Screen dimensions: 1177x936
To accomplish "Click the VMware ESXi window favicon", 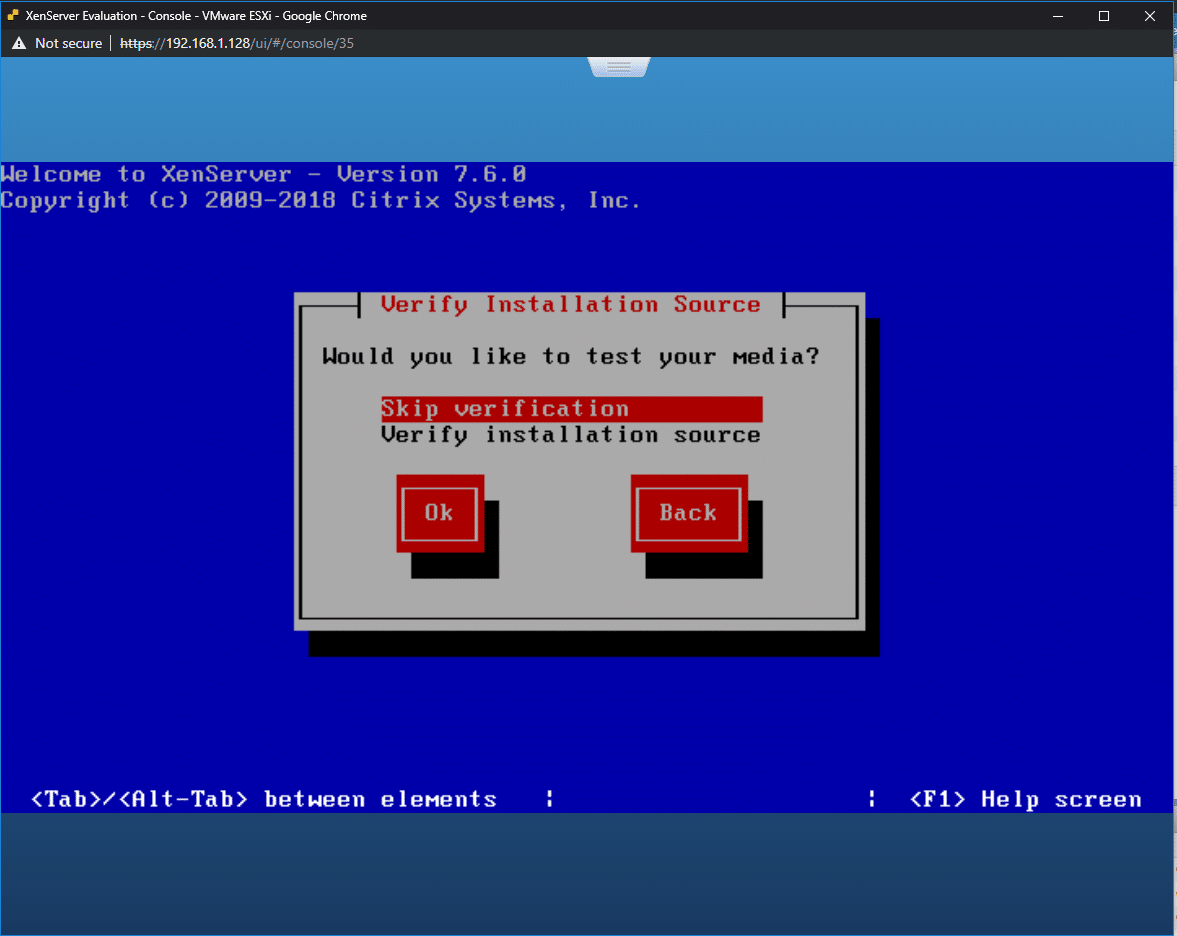I will 13,15.
